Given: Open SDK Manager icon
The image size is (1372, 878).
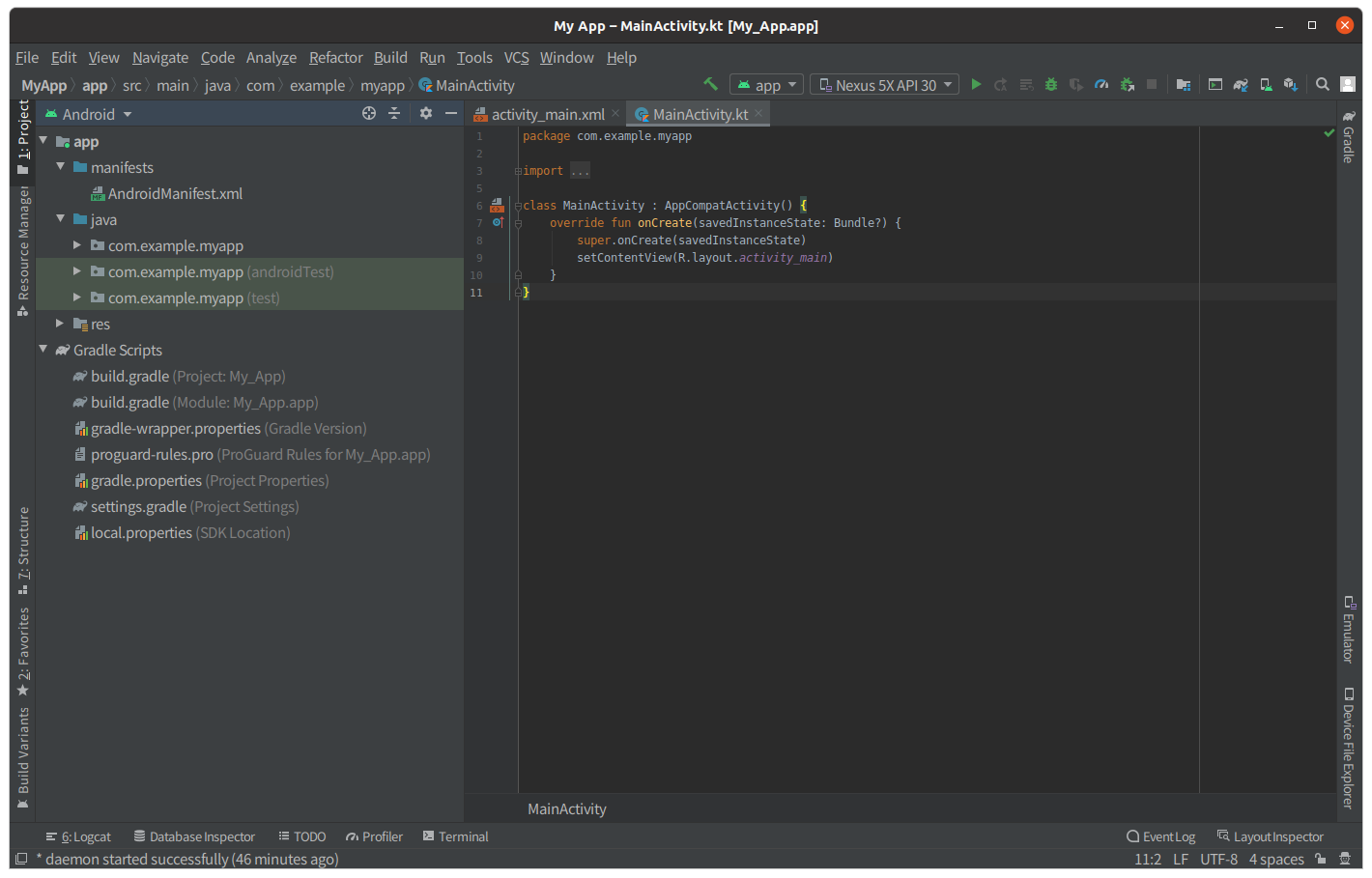Looking at the screenshot, I should (1291, 85).
